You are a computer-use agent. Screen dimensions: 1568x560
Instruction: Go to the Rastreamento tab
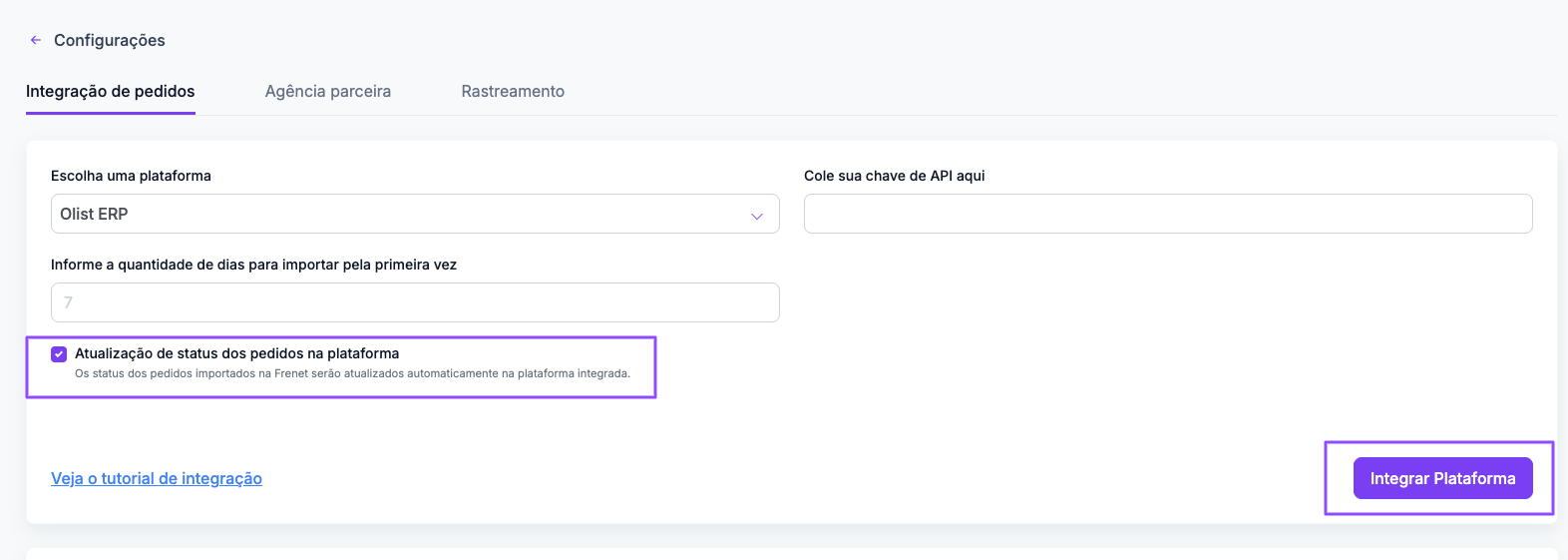513,91
